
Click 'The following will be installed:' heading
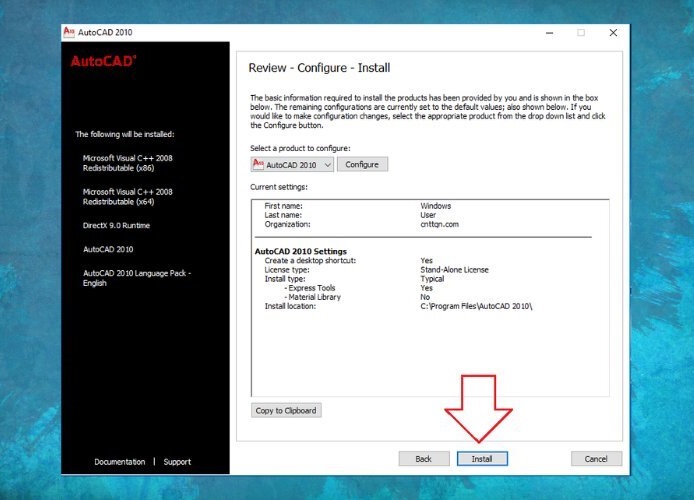pyautogui.click(x=125, y=134)
